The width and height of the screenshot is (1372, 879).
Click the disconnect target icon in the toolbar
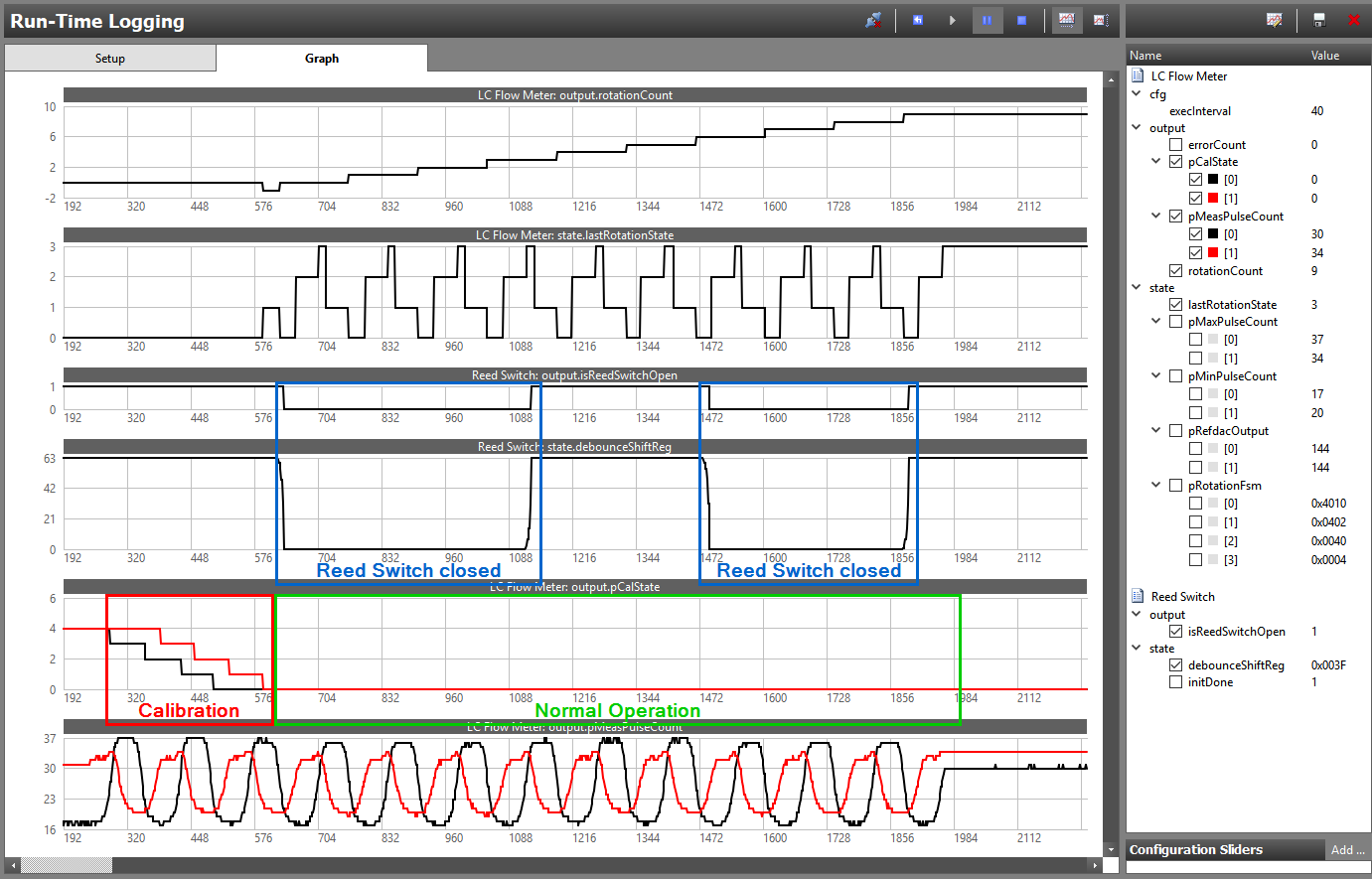pos(872,20)
